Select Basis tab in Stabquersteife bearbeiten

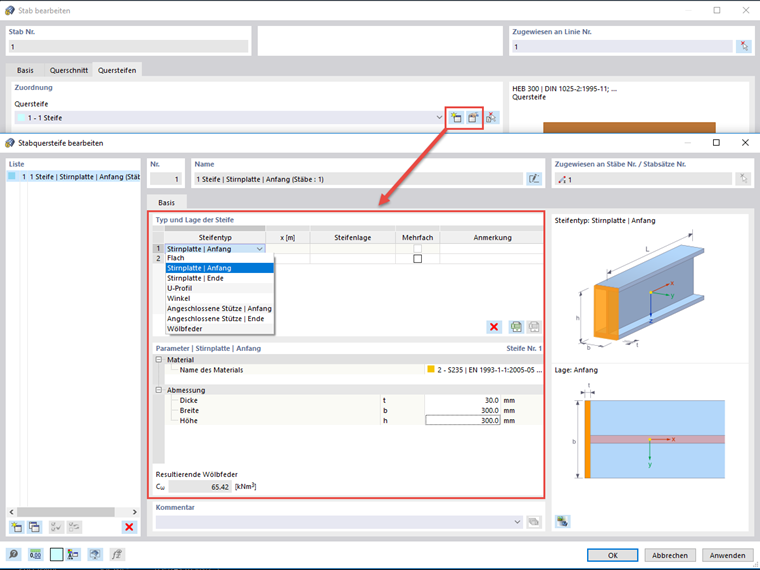(166, 203)
